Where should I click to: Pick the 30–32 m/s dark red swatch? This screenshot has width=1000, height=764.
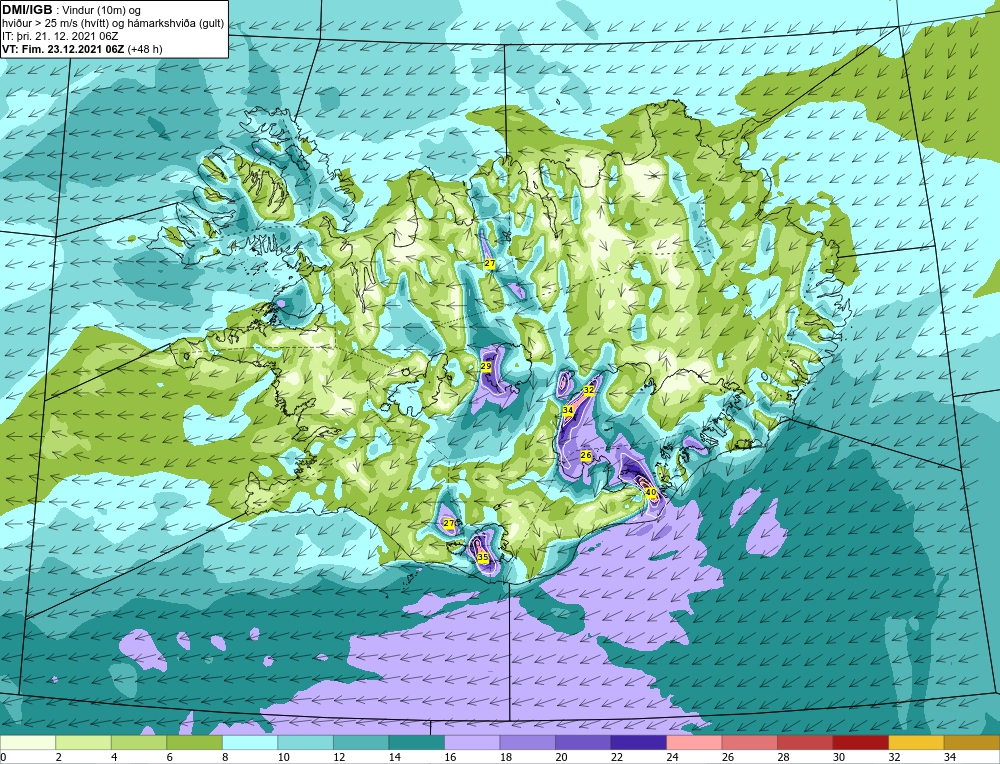(860, 743)
